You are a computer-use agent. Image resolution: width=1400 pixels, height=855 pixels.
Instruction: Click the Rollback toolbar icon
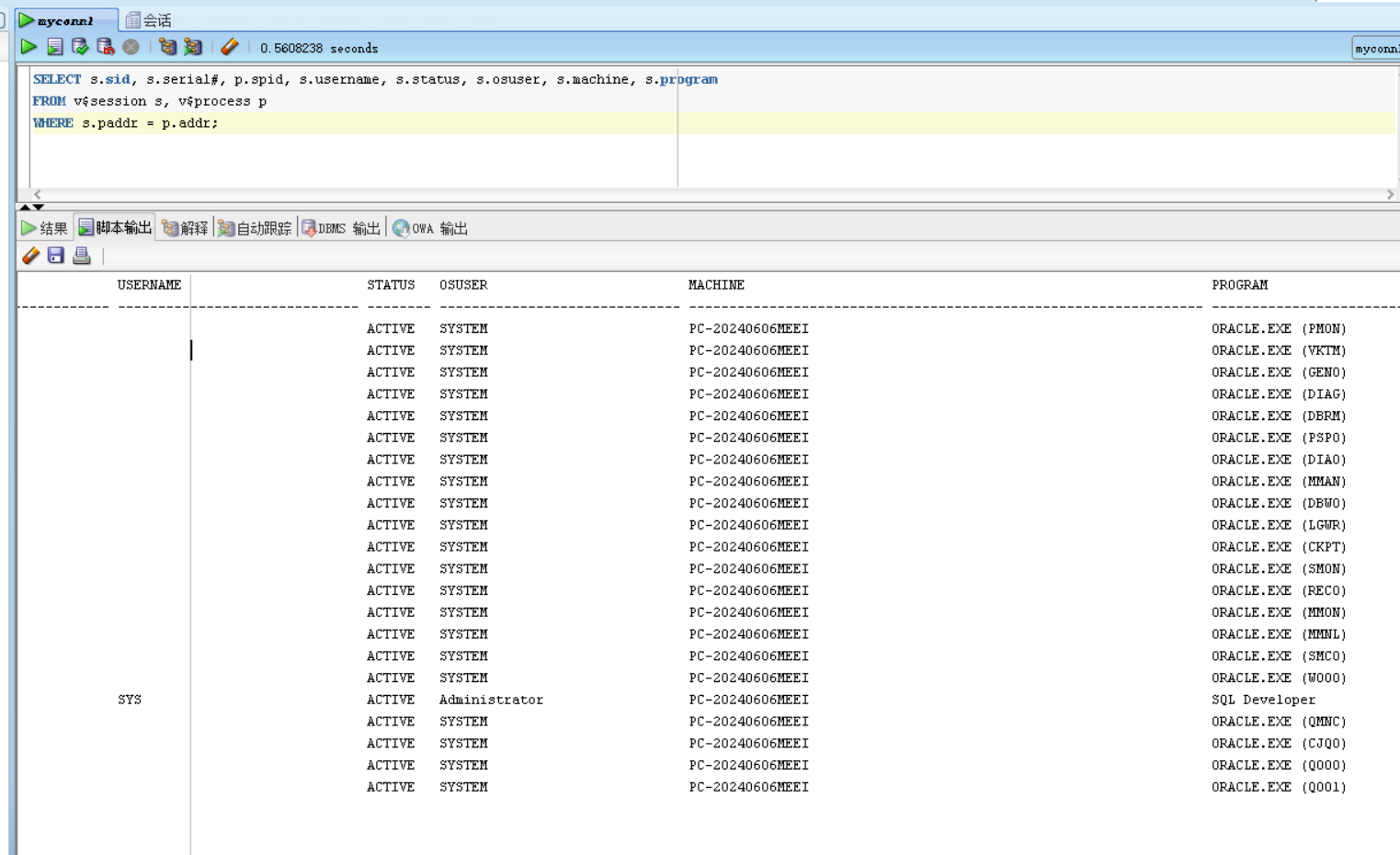point(106,47)
